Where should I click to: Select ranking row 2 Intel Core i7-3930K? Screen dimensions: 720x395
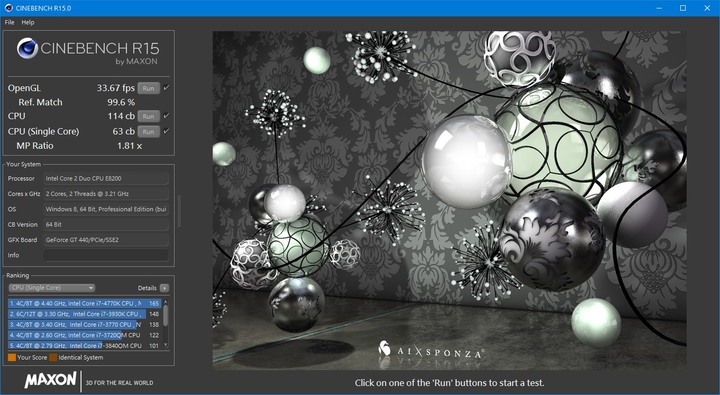[84, 314]
